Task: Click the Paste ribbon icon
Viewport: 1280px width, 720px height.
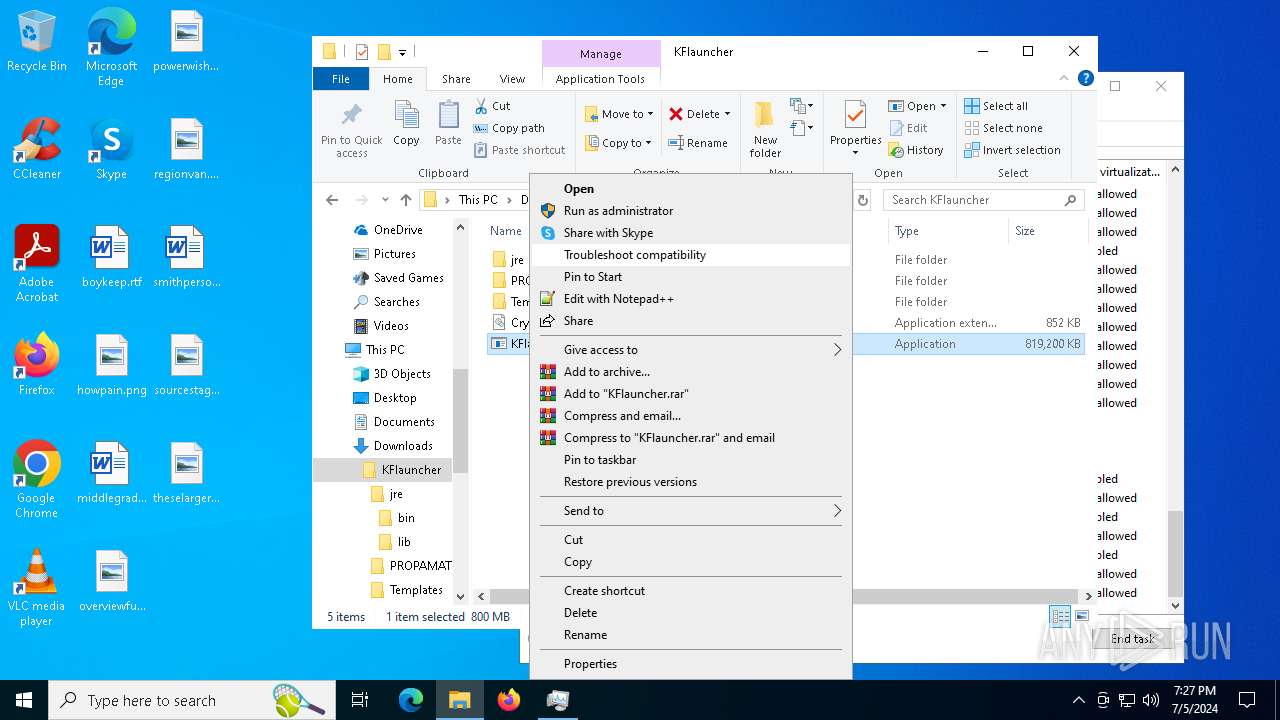Action: 448,124
